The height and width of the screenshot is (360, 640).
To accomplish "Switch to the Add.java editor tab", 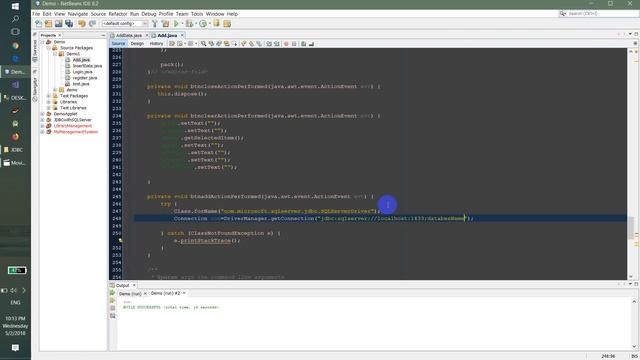I will click(167, 36).
